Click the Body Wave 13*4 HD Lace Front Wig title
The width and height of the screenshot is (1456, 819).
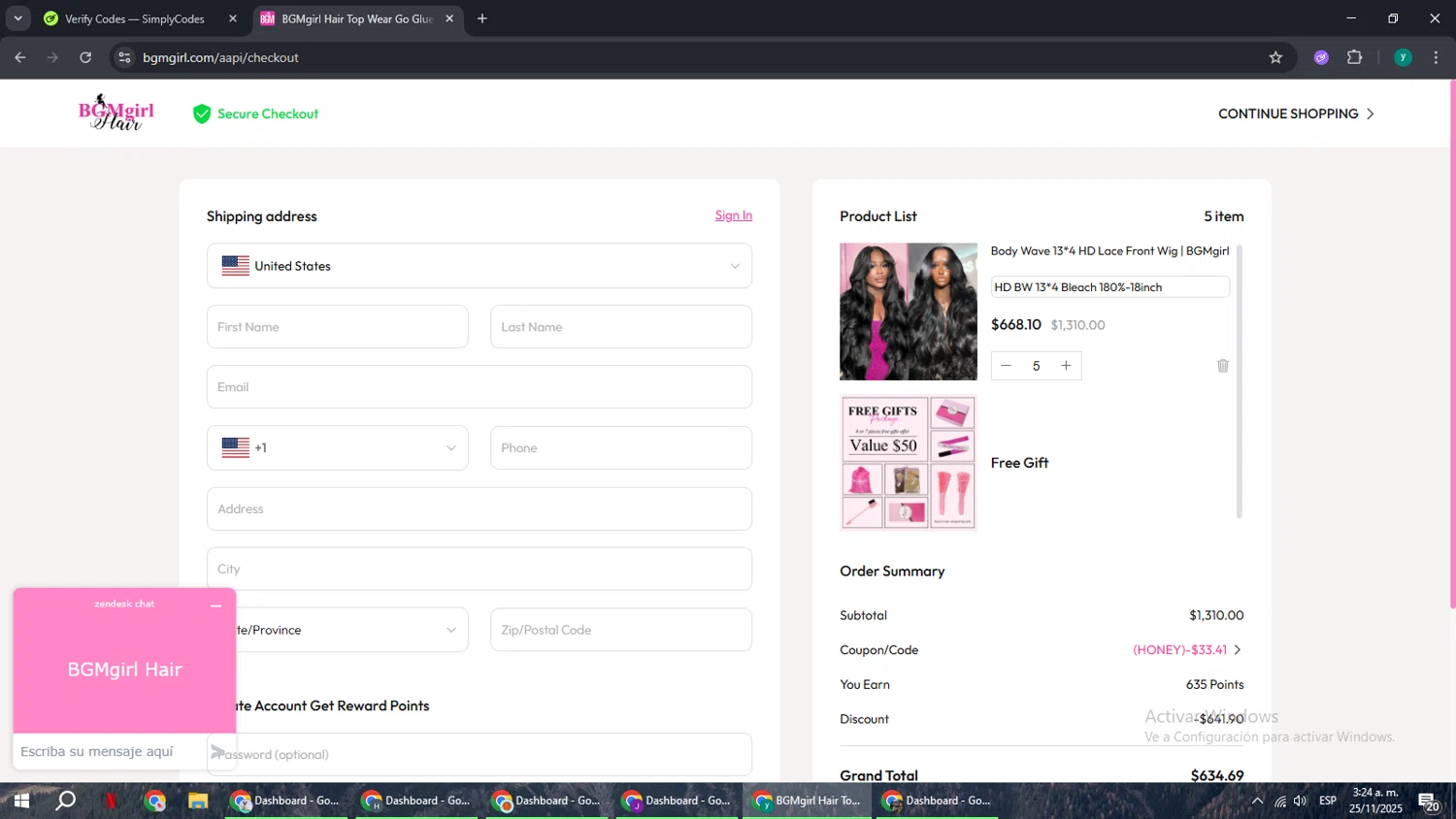coord(1109,250)
